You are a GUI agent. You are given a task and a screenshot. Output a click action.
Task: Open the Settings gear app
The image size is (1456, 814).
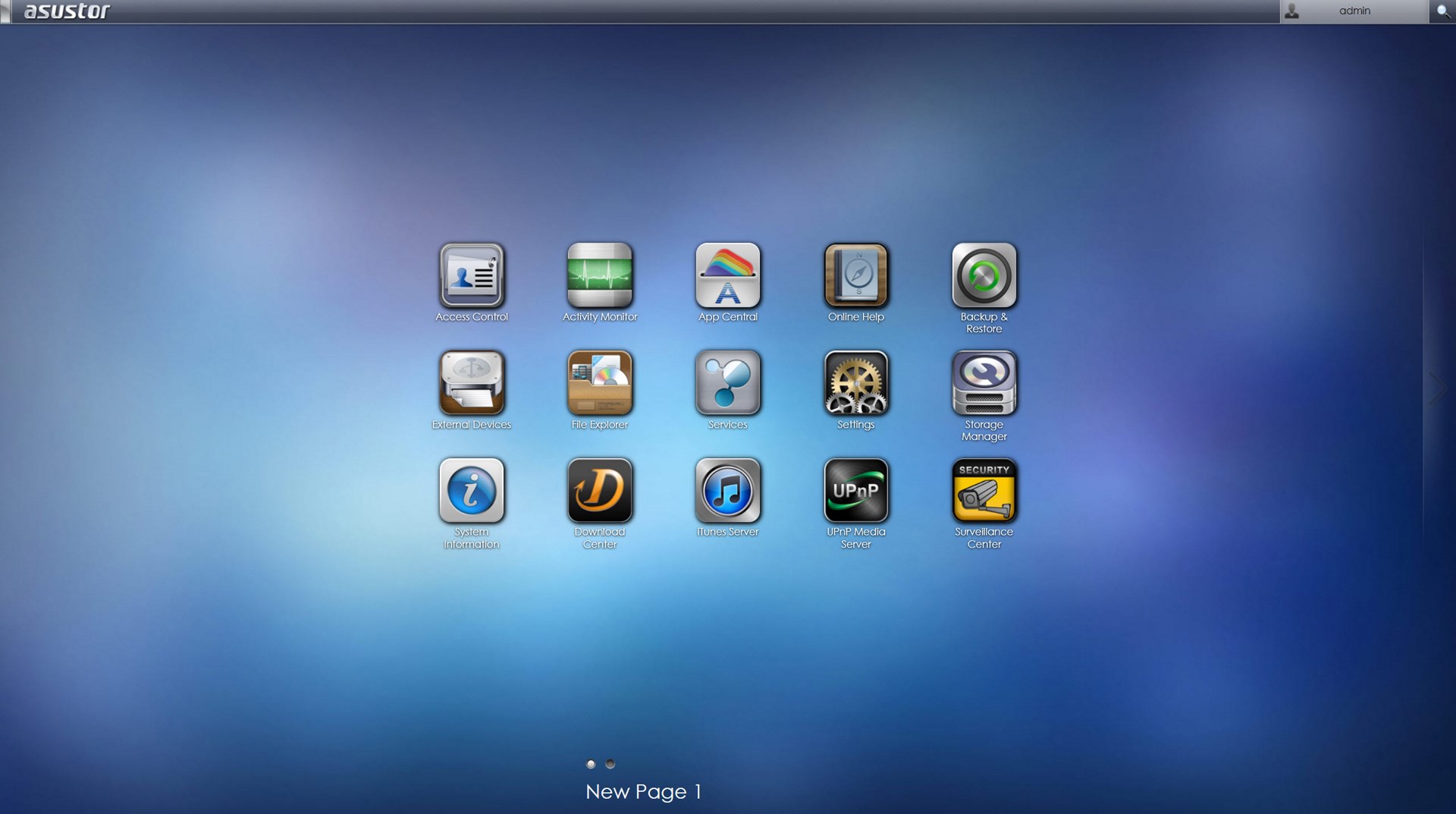855,382
